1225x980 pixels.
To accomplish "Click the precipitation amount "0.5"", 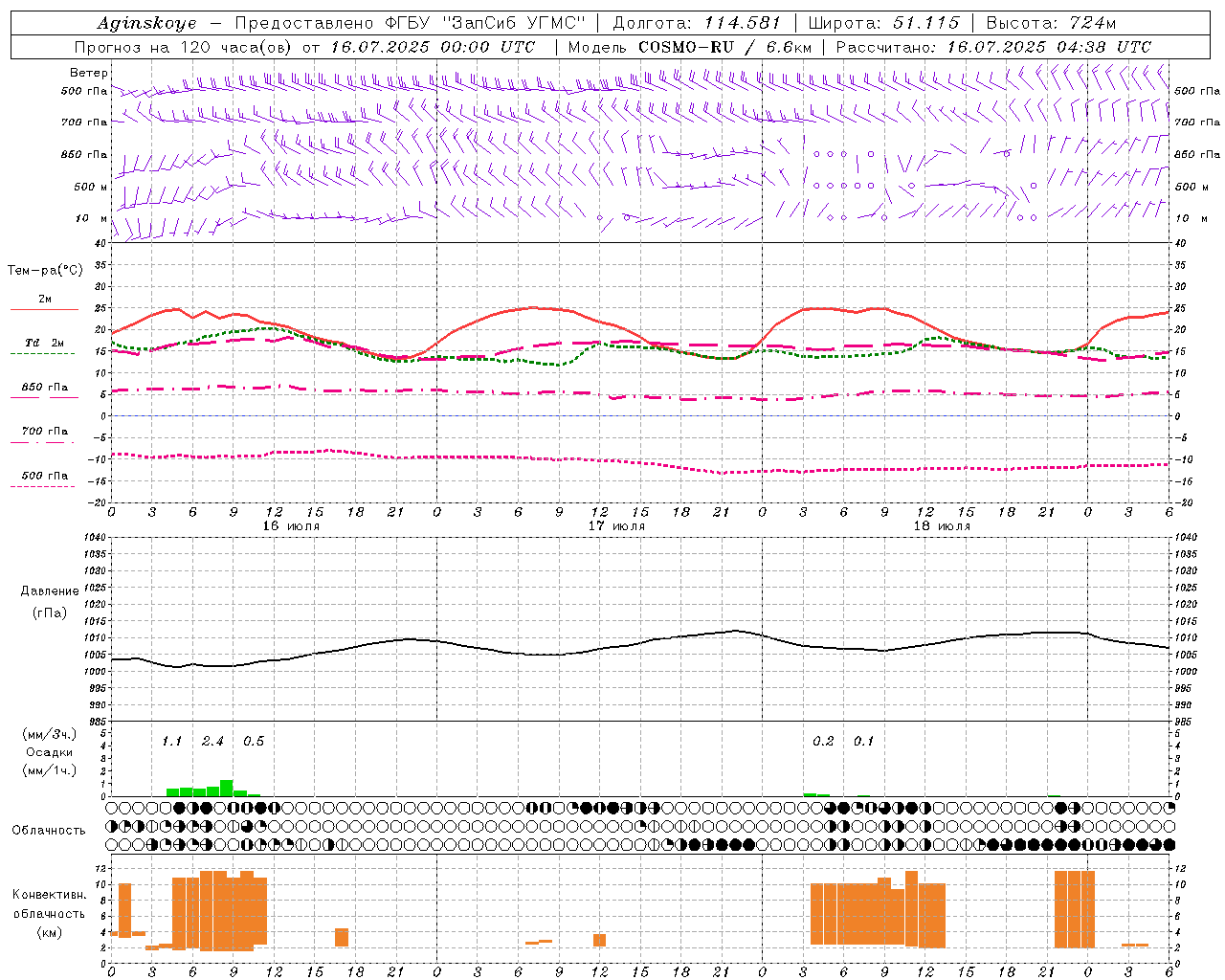I will coord(254,742).
